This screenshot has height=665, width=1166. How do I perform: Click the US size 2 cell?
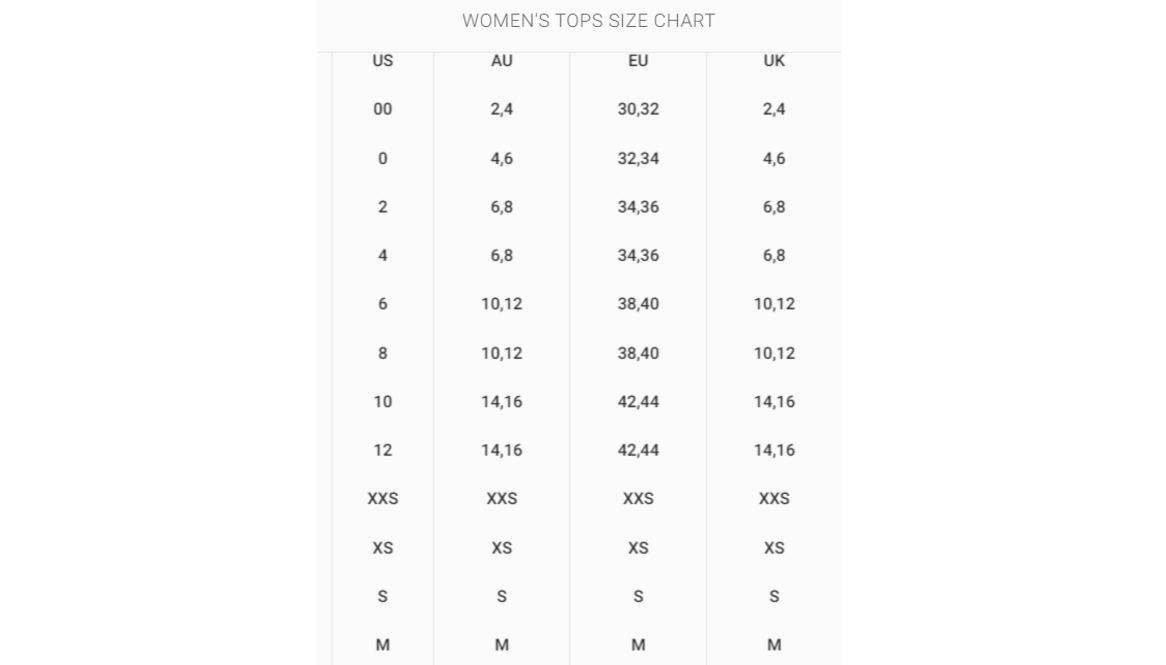[x=382, y=207]
